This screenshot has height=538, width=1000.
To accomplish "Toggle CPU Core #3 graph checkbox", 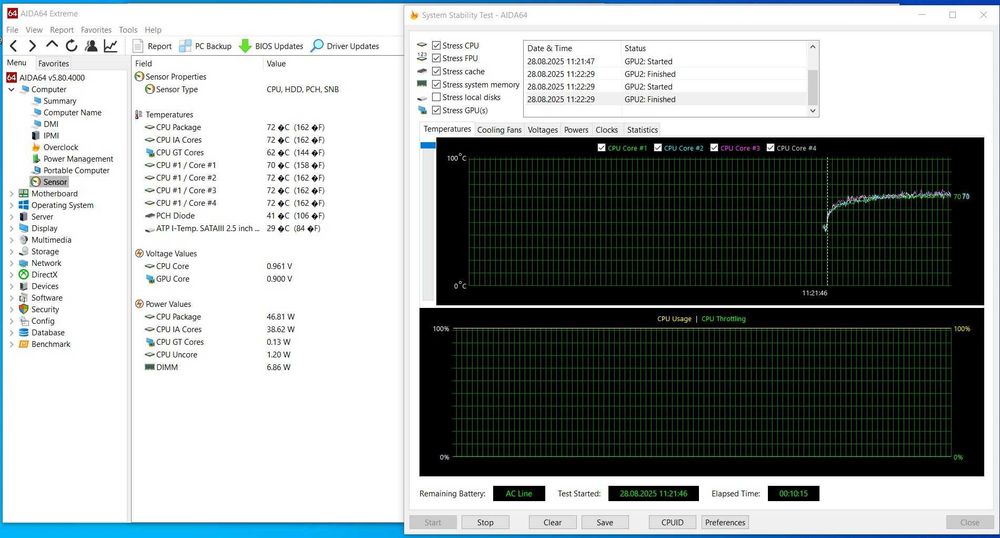I will click(714, 147).
